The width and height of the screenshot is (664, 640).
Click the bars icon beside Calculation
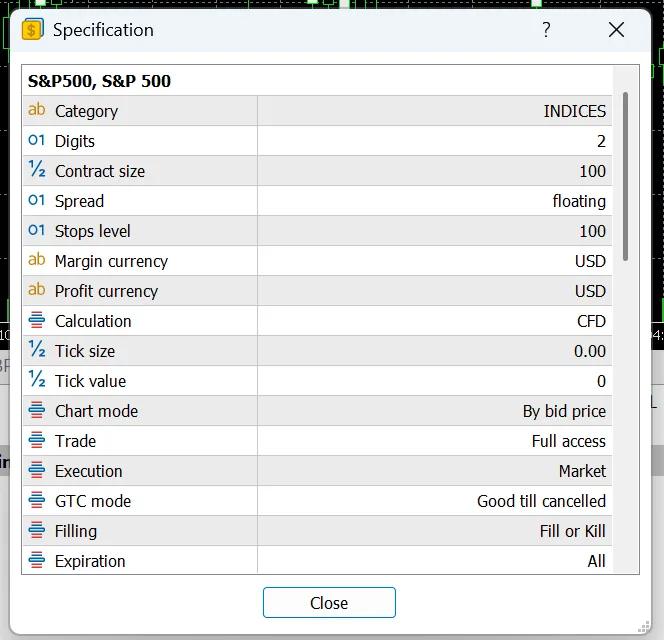tap(36, 320)
